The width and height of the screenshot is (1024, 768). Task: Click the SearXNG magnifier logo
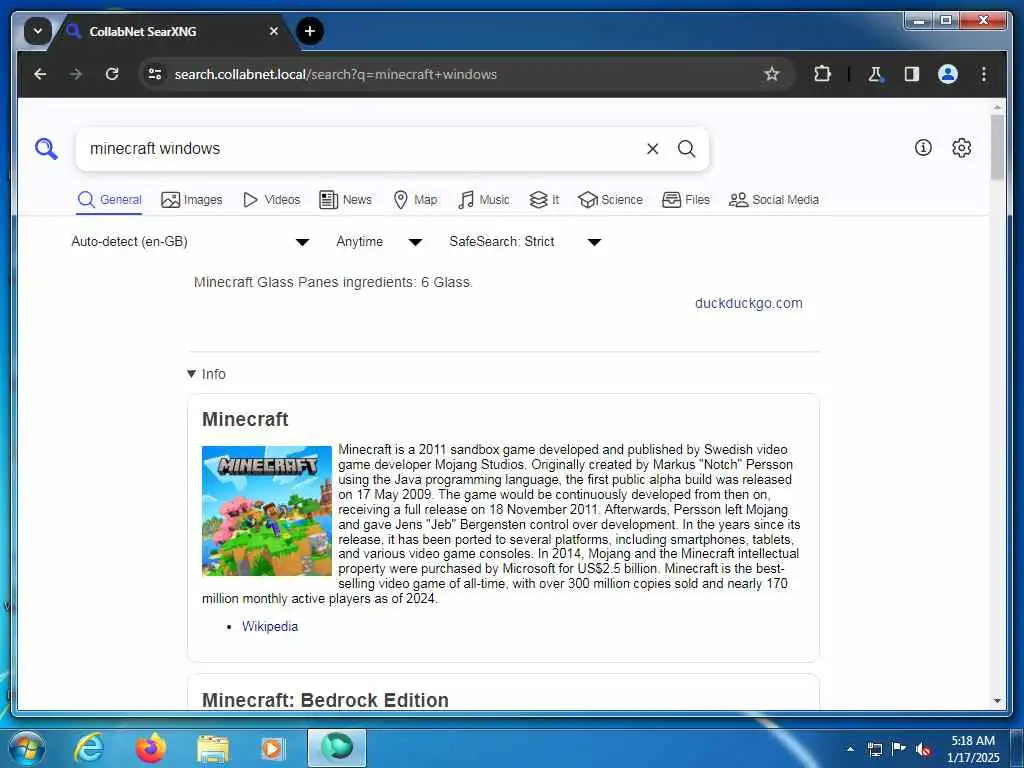(46, 149)
